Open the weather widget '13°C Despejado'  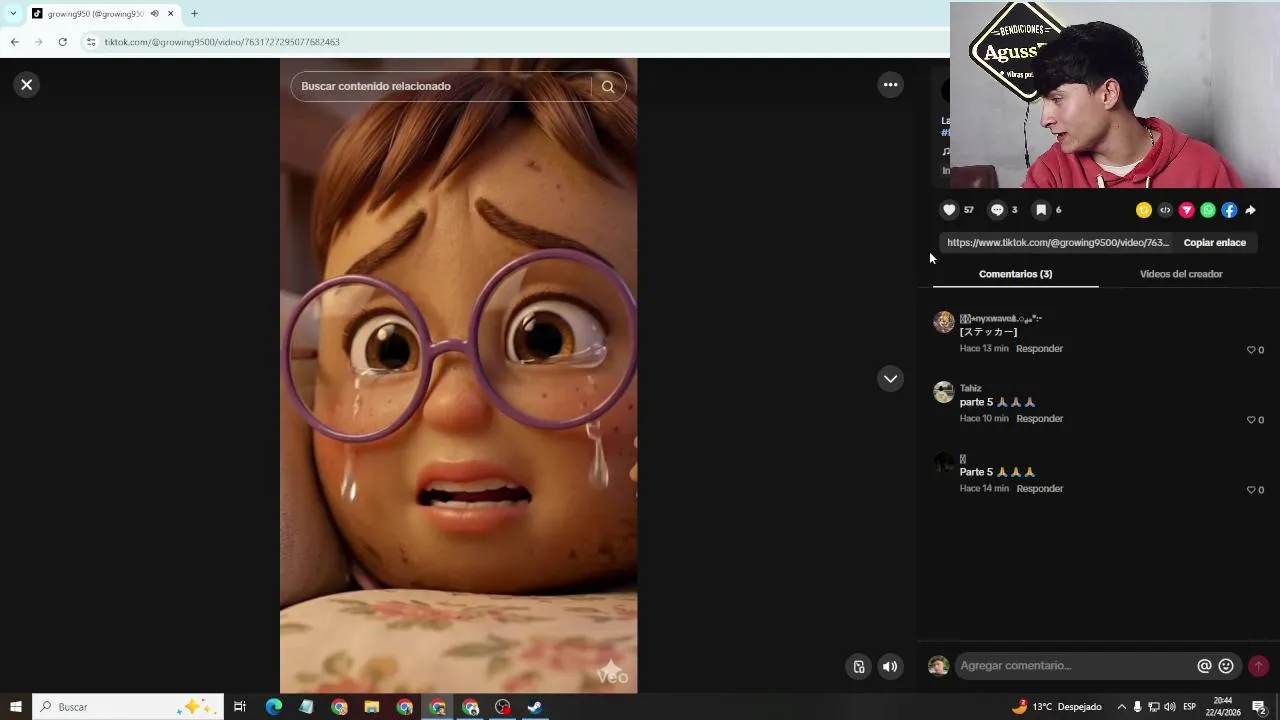(x=1056, y=707)
